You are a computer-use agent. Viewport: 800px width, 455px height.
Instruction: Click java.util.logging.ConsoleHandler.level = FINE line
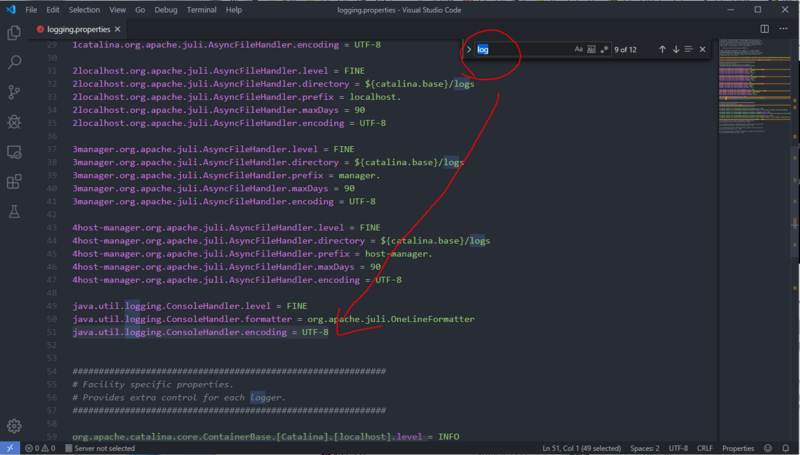point(189,306)
